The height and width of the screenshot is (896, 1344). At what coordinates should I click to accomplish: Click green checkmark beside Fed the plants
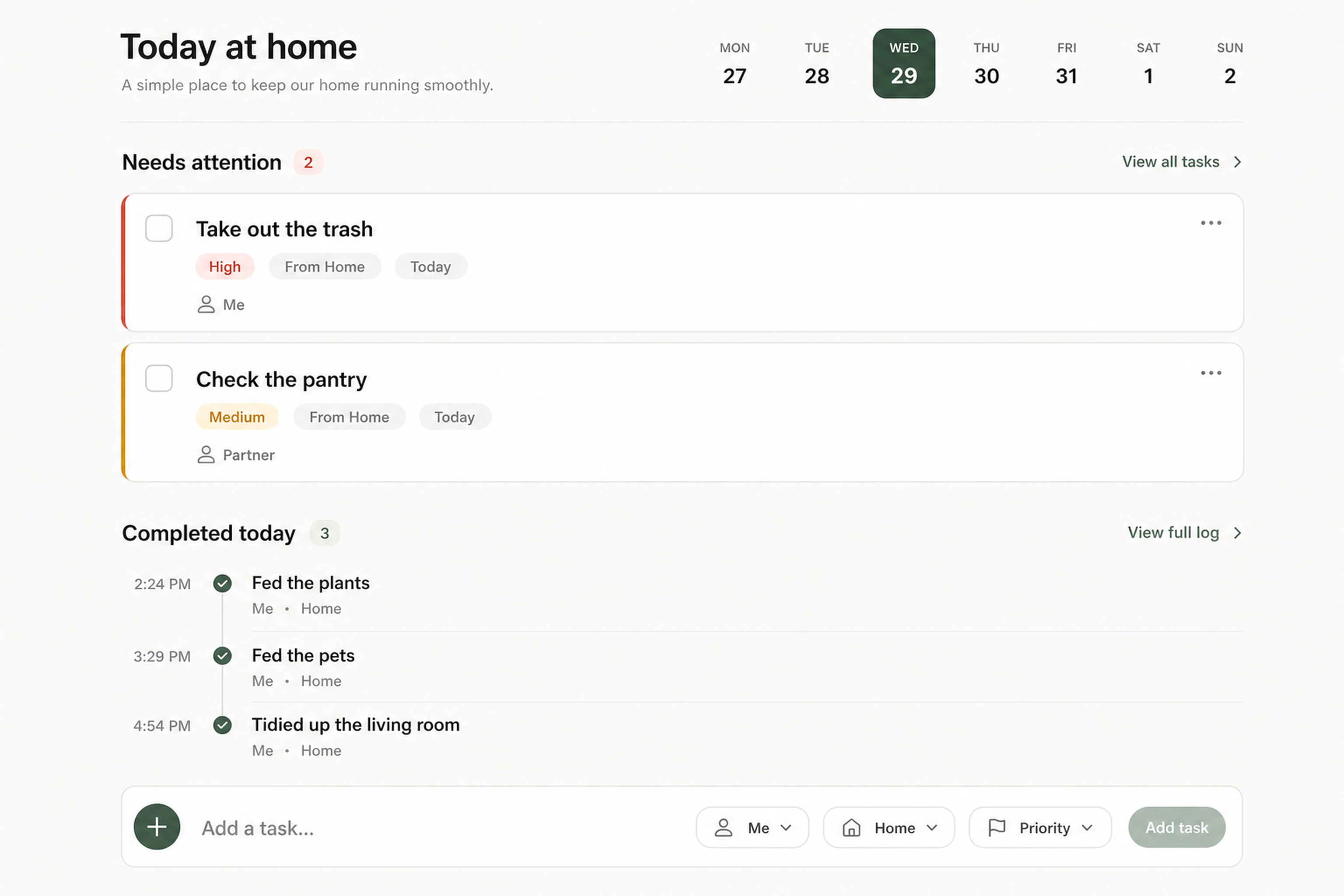222,584
